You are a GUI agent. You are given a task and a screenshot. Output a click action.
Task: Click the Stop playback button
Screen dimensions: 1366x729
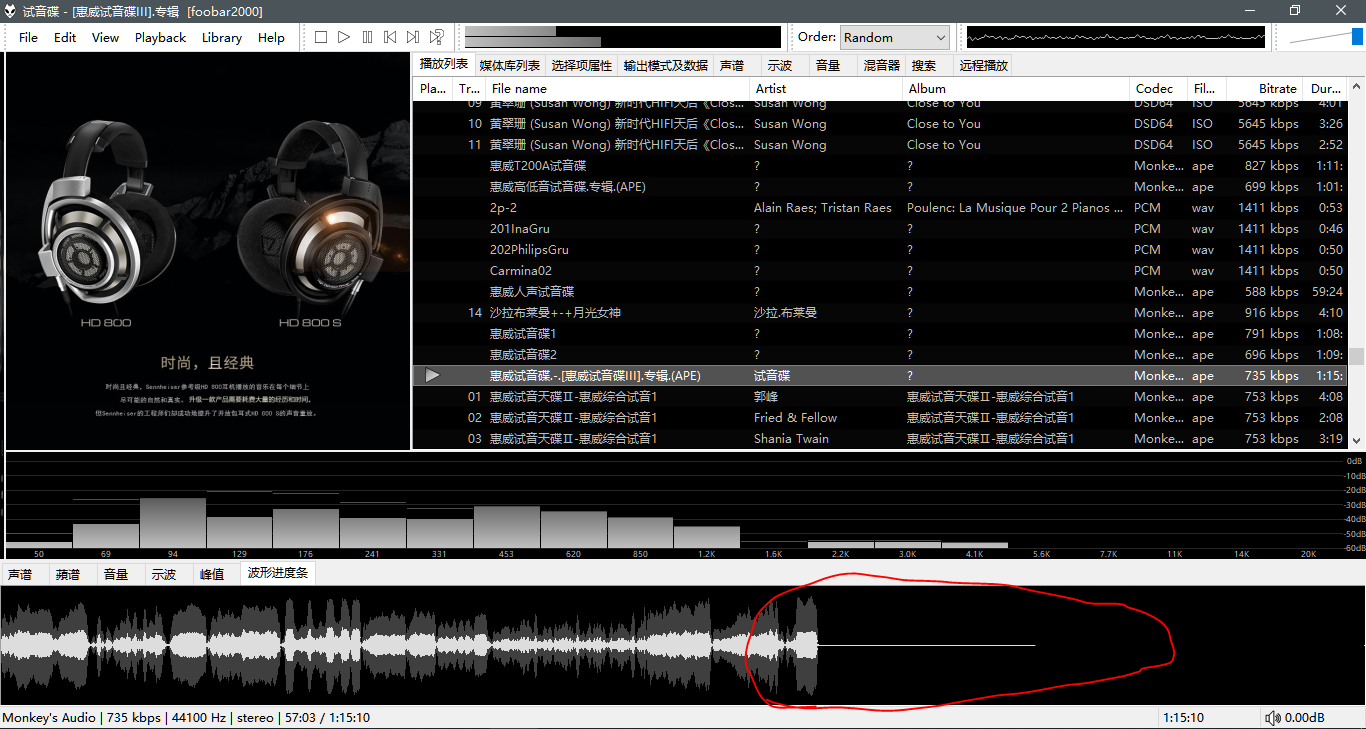(321, 37)
